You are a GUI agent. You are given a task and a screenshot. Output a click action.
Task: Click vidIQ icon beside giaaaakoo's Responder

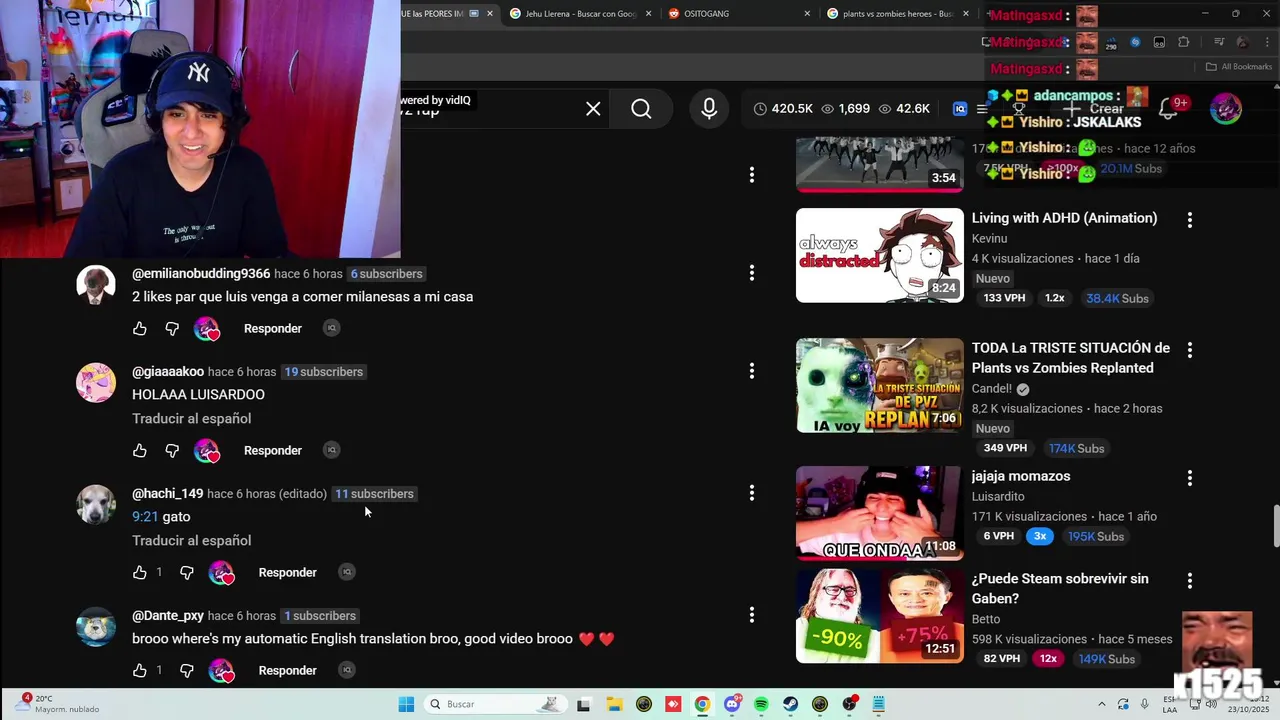332,450
